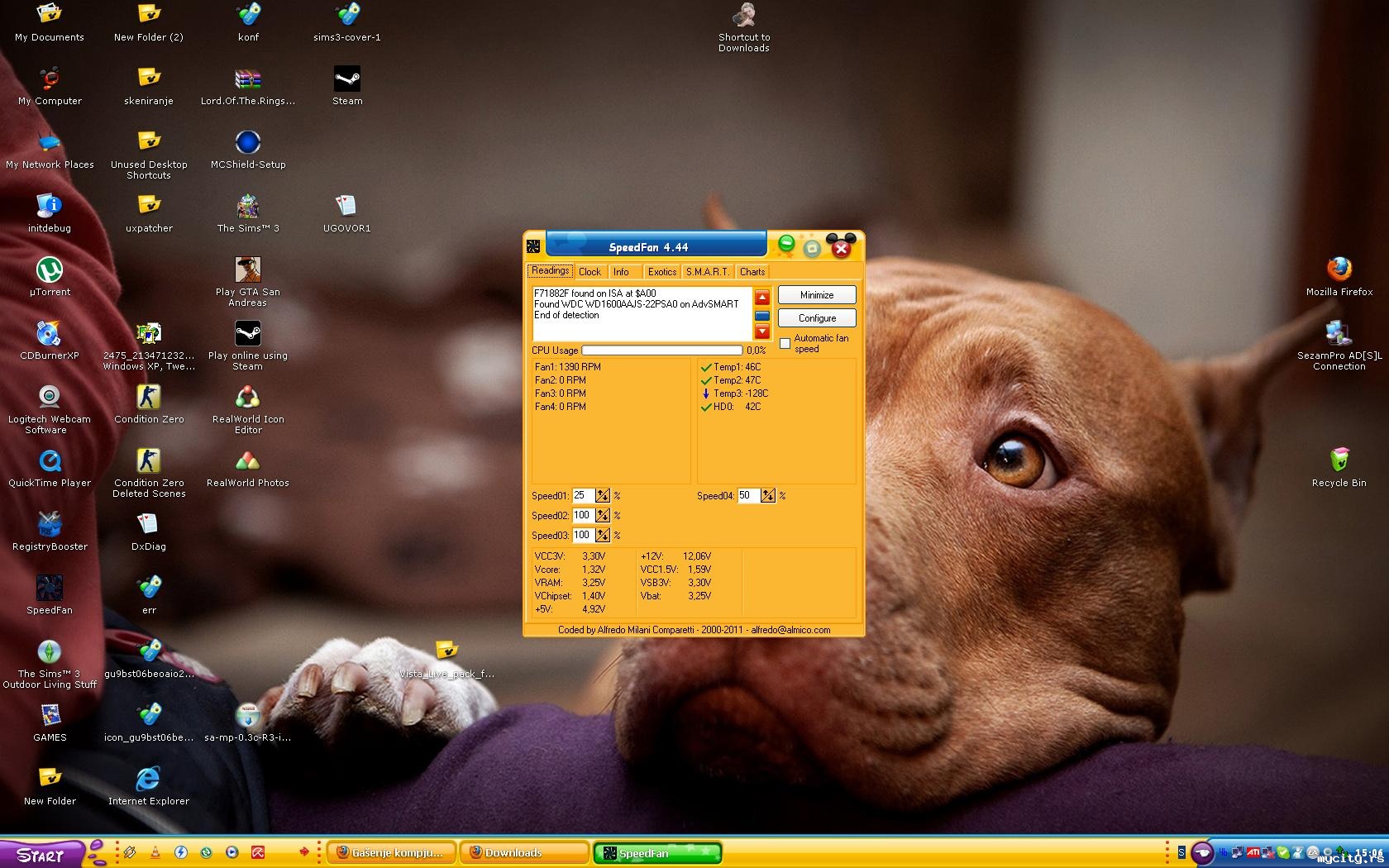This screenshot has width=1389, height=868.
Task: Enable Automatic fan speed checkbox
Action: click(x=785, y=343)
